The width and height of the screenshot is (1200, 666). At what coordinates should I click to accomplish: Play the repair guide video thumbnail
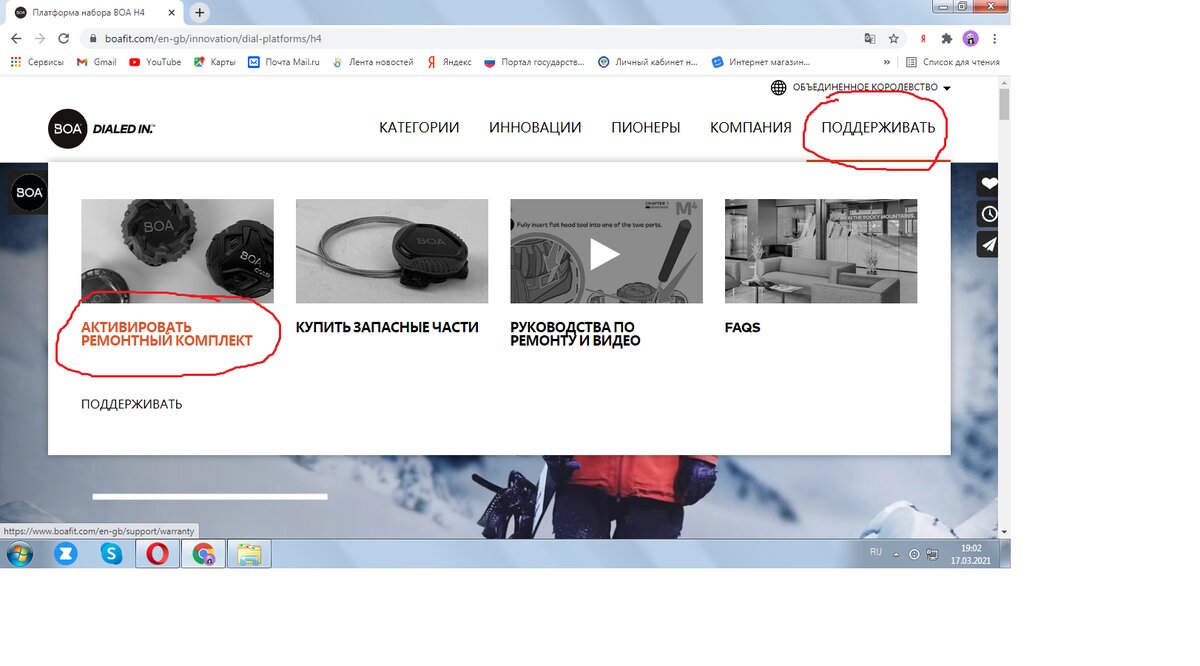pos(606,251)
